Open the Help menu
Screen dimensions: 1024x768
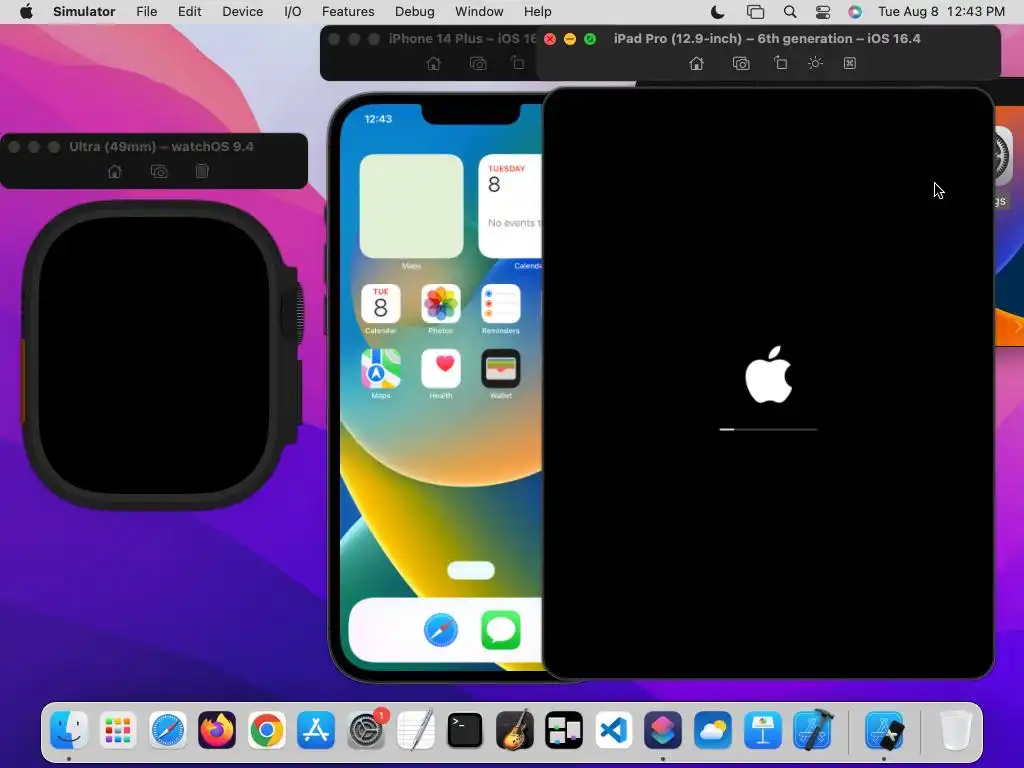pos(537,12)
